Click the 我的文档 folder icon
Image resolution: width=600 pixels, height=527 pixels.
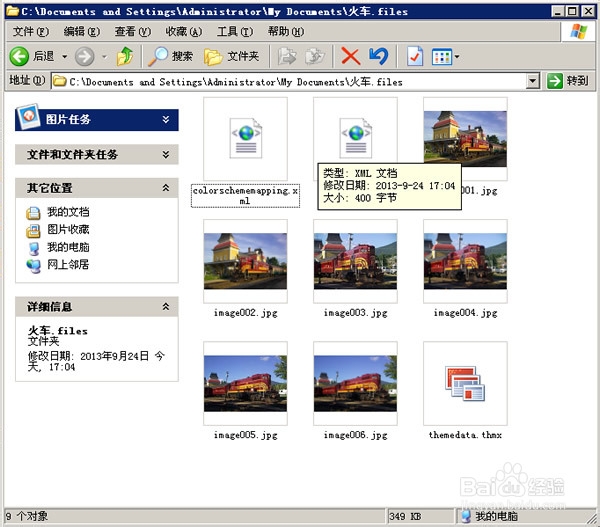pos(33,213)
